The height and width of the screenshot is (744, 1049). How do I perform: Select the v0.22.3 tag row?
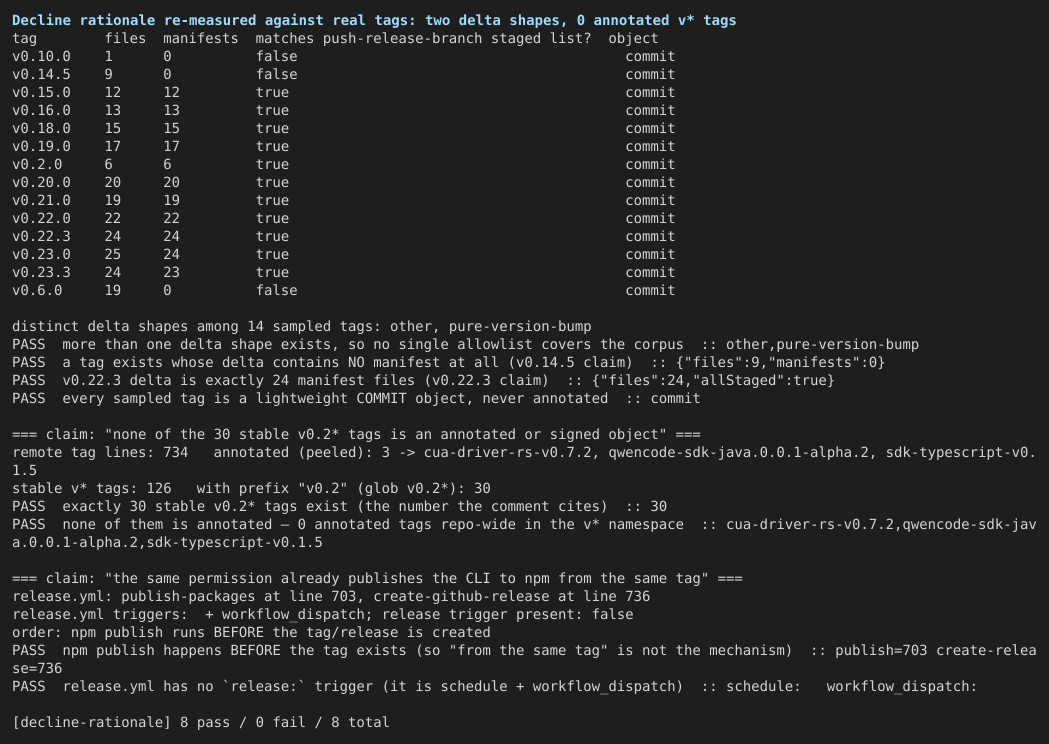(343, 237)
